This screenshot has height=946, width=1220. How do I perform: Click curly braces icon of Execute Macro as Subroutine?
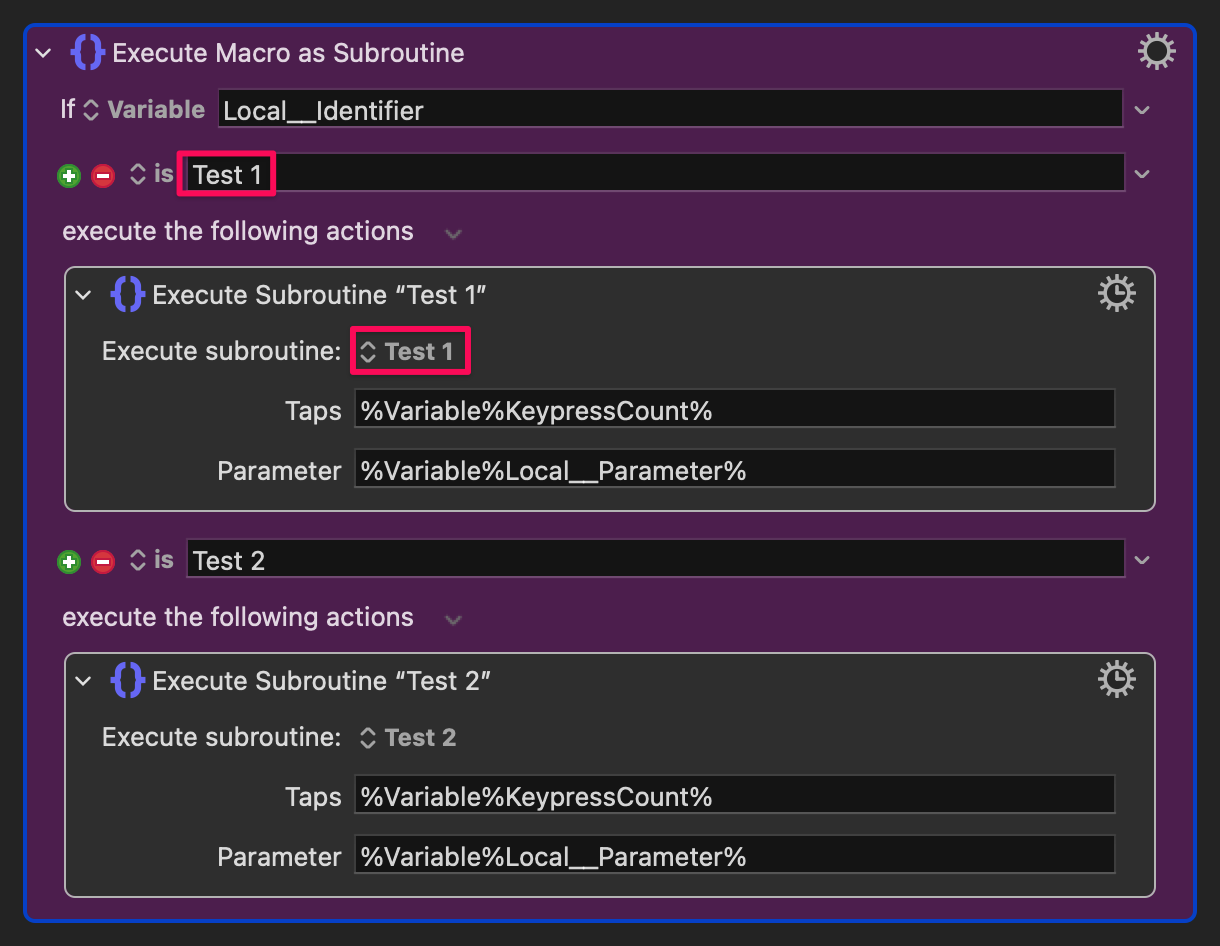88,53
